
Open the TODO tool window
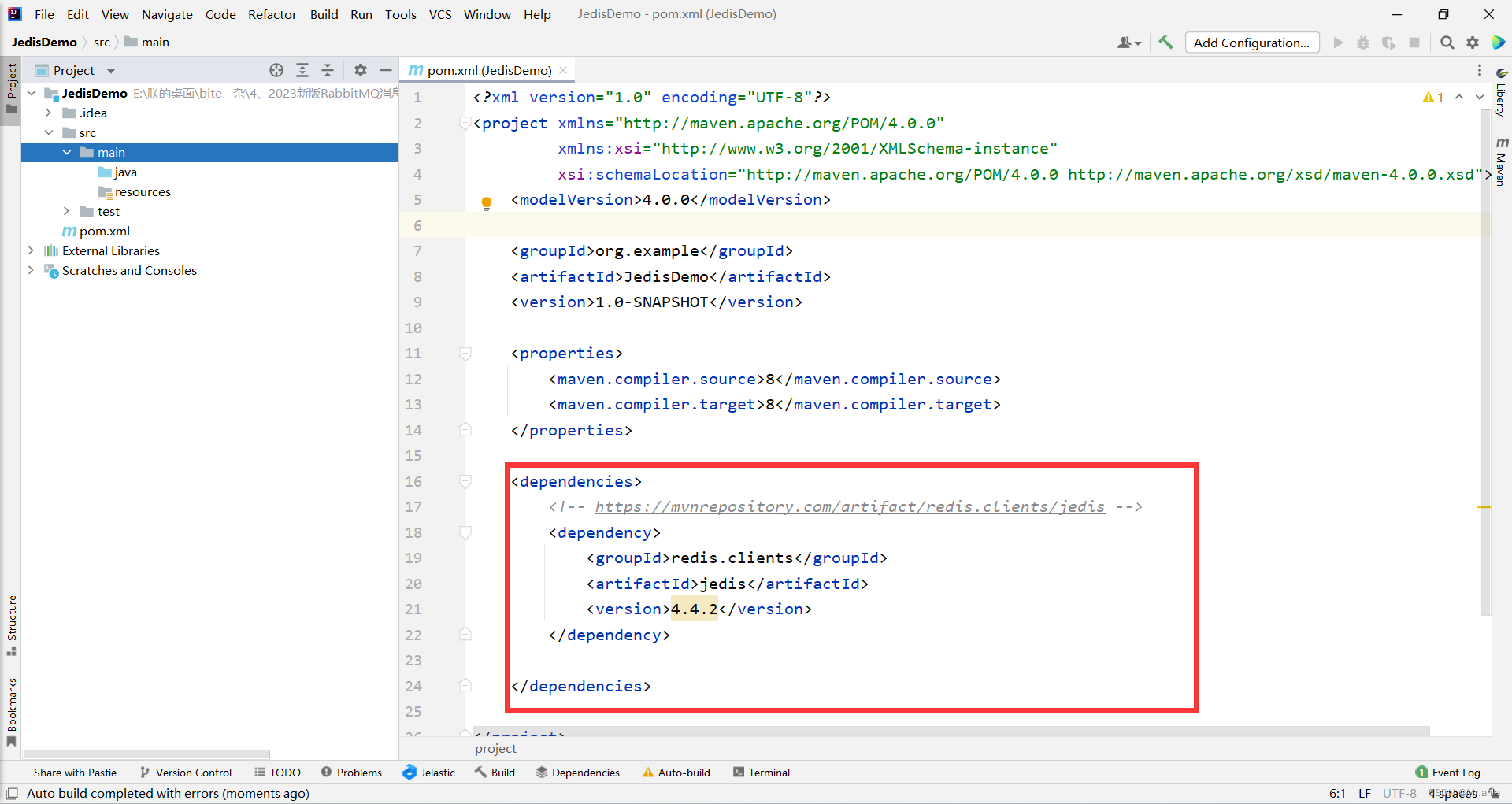tap(277, 773)
